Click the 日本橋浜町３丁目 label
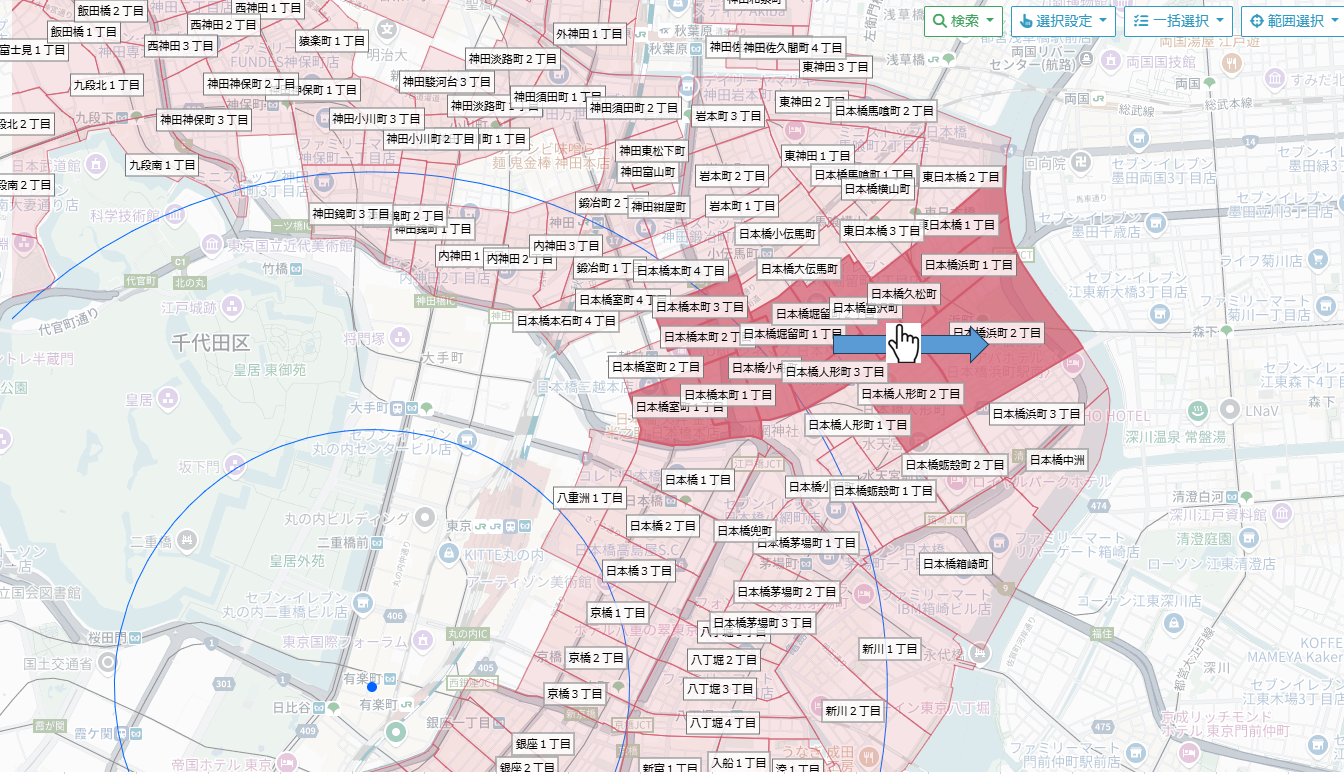The image size is (1344, 774). (1036, 413)
